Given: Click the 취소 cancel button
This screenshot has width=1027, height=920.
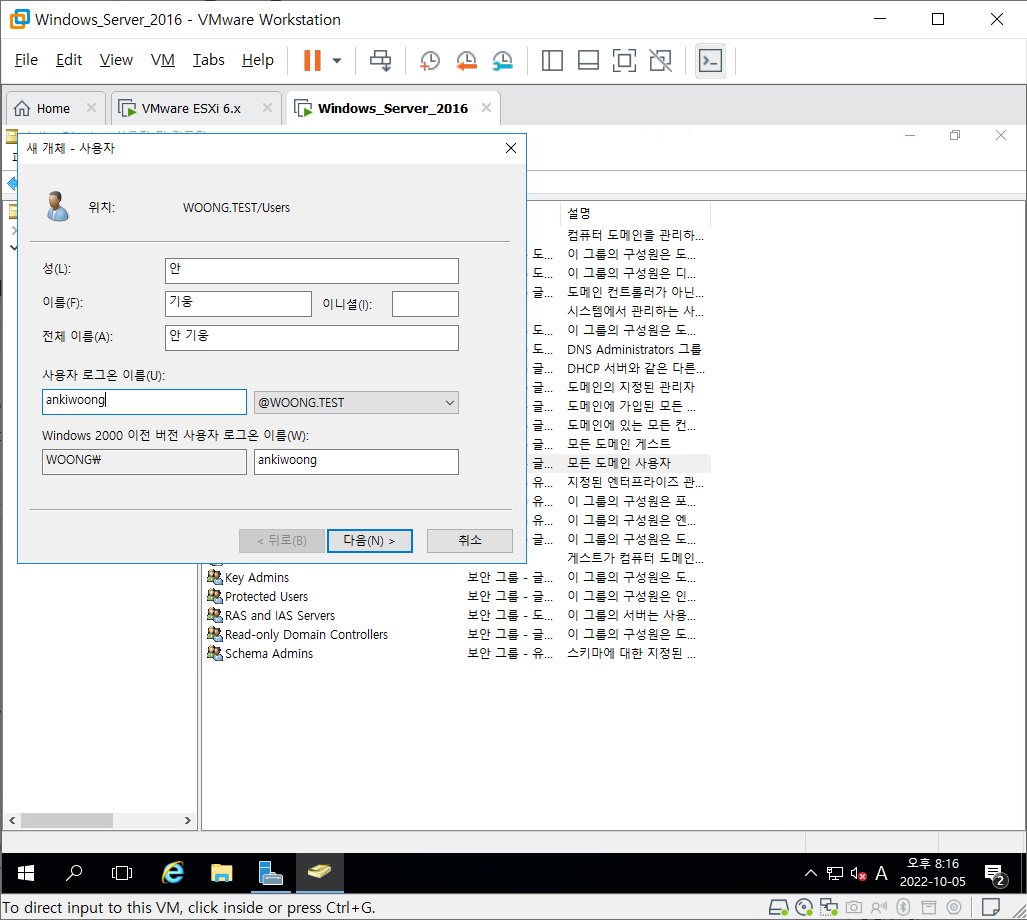Looking at the screenshot, I should [x=470, y=541].
